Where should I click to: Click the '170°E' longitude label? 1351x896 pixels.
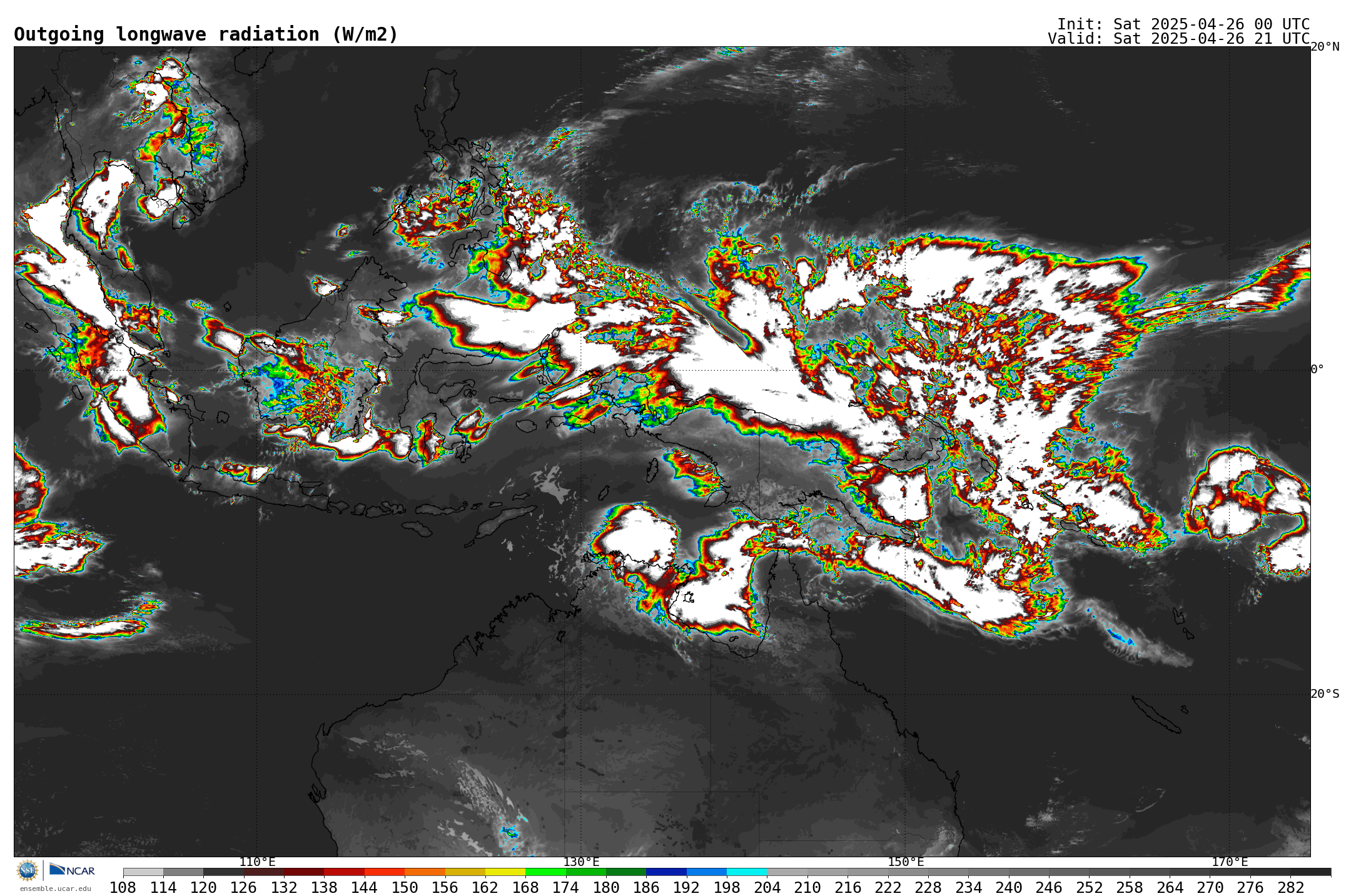(x=1230, y=862)
